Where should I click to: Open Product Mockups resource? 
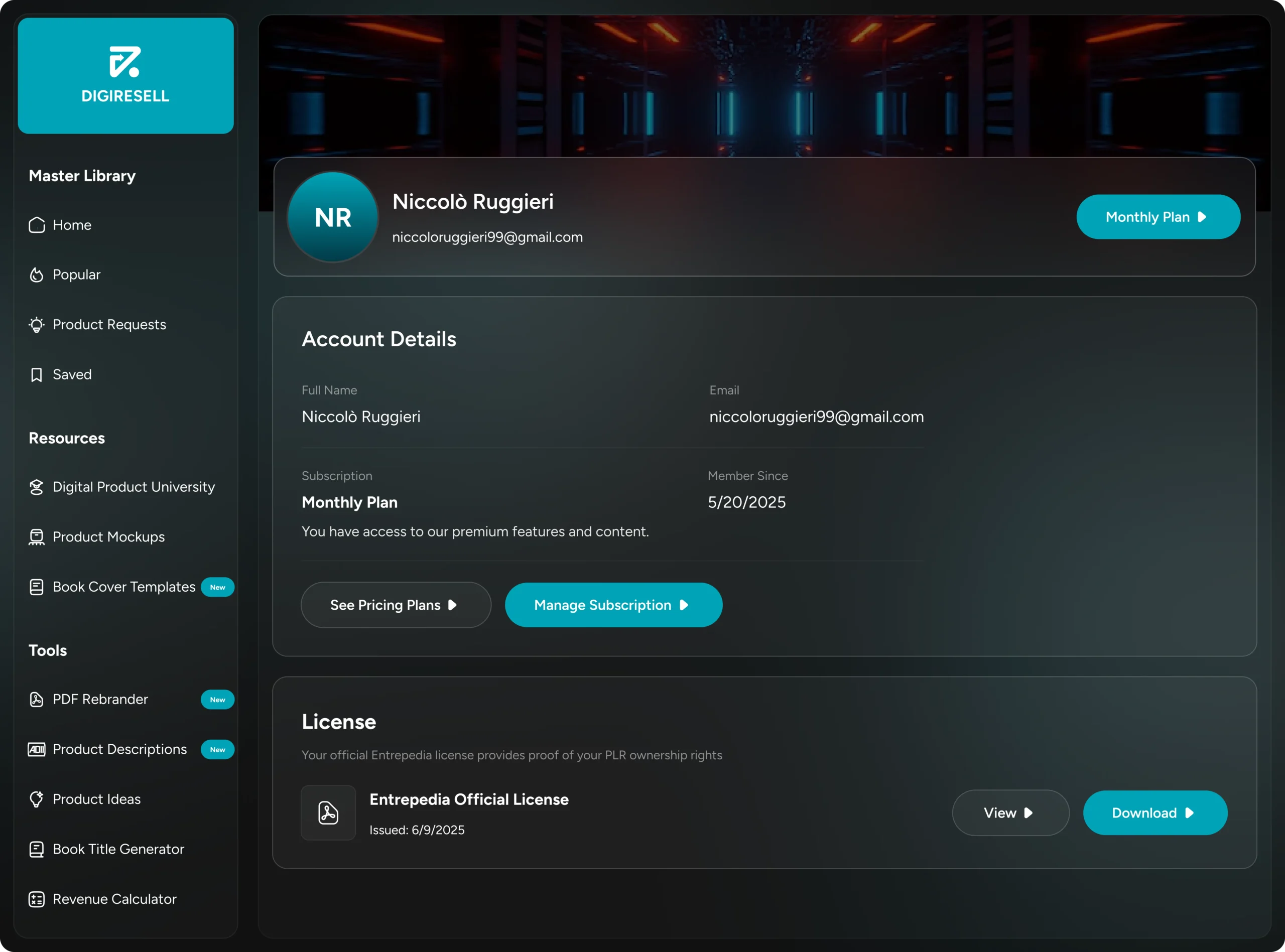click(108, 537)
